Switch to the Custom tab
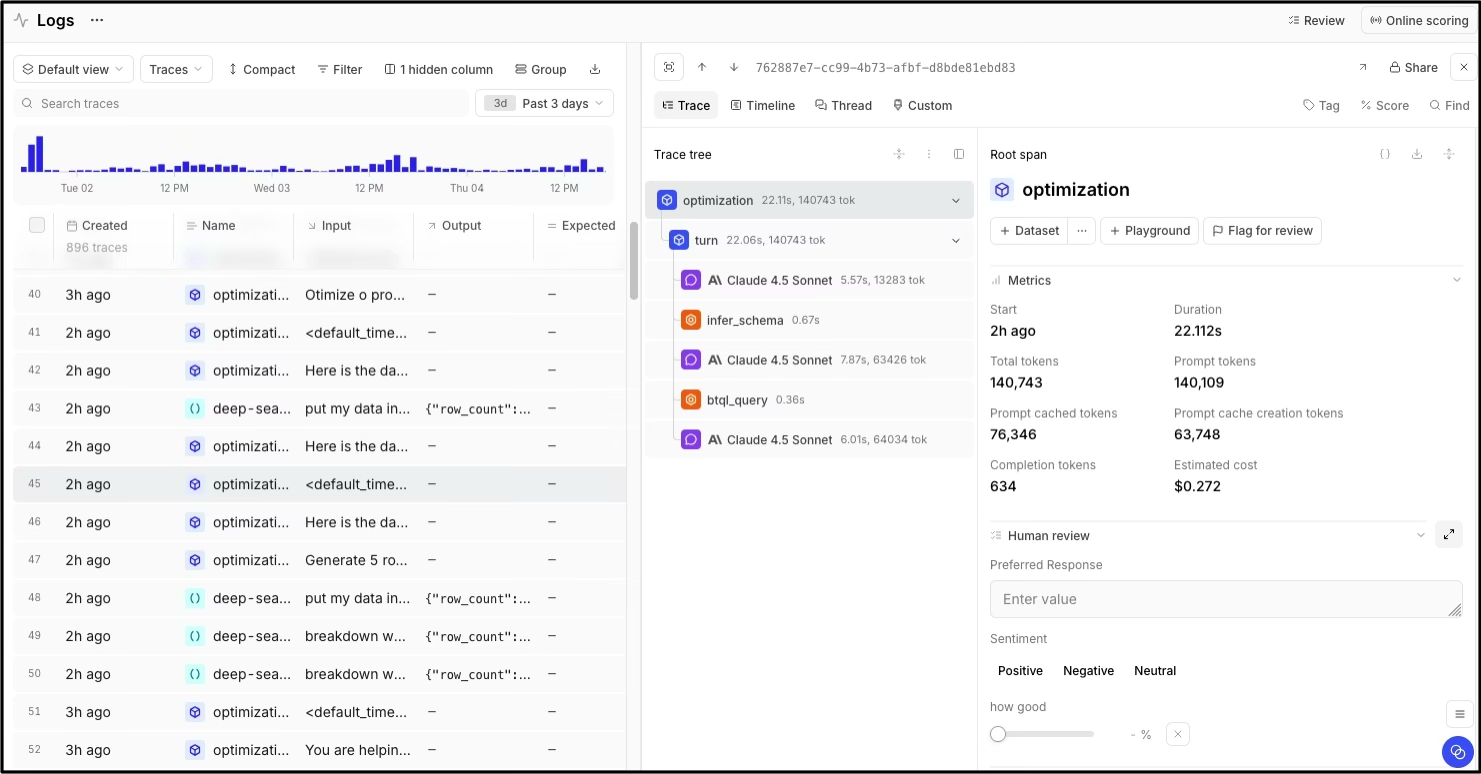 tap(922, 105)
